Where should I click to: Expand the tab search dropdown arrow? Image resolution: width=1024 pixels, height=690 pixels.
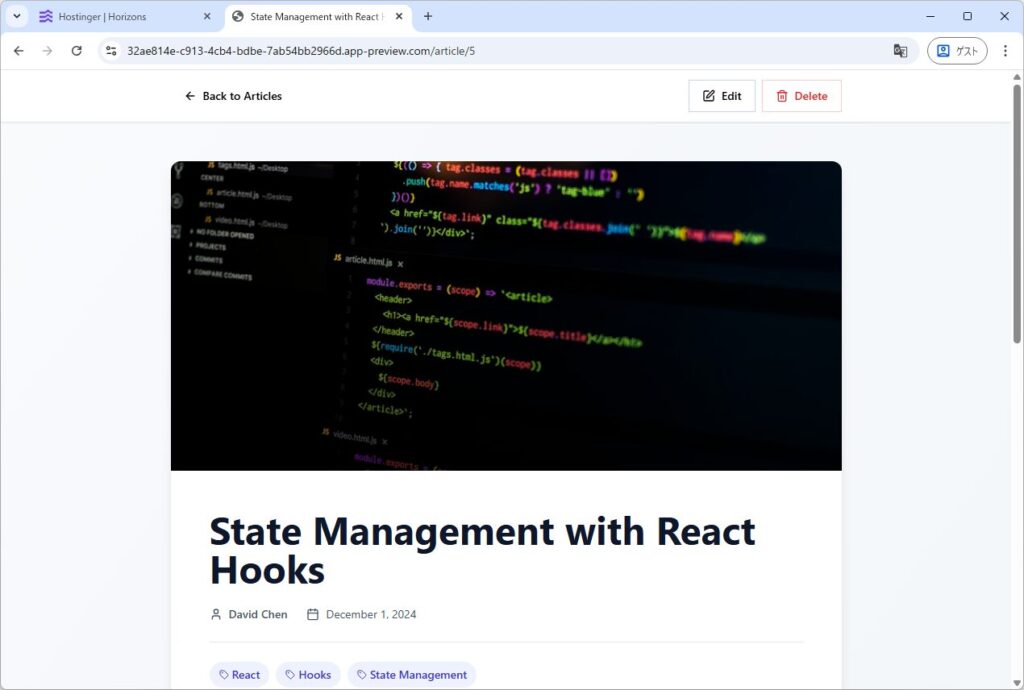pyautogui.click(x=17, y=17)
